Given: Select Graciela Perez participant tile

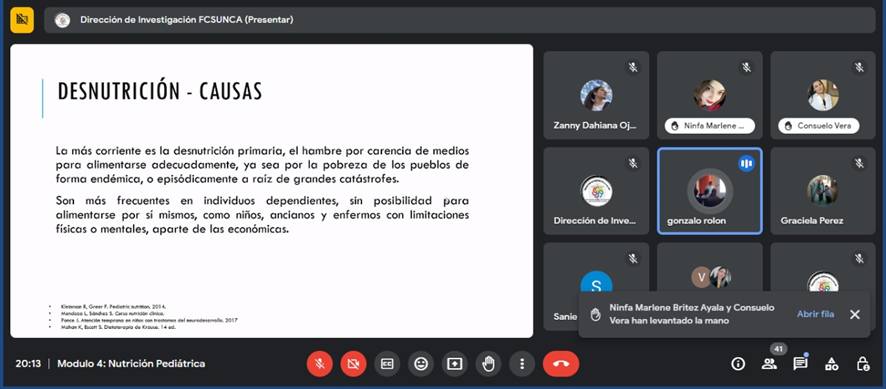Looking at the screenshot, I should coord(823,191).
